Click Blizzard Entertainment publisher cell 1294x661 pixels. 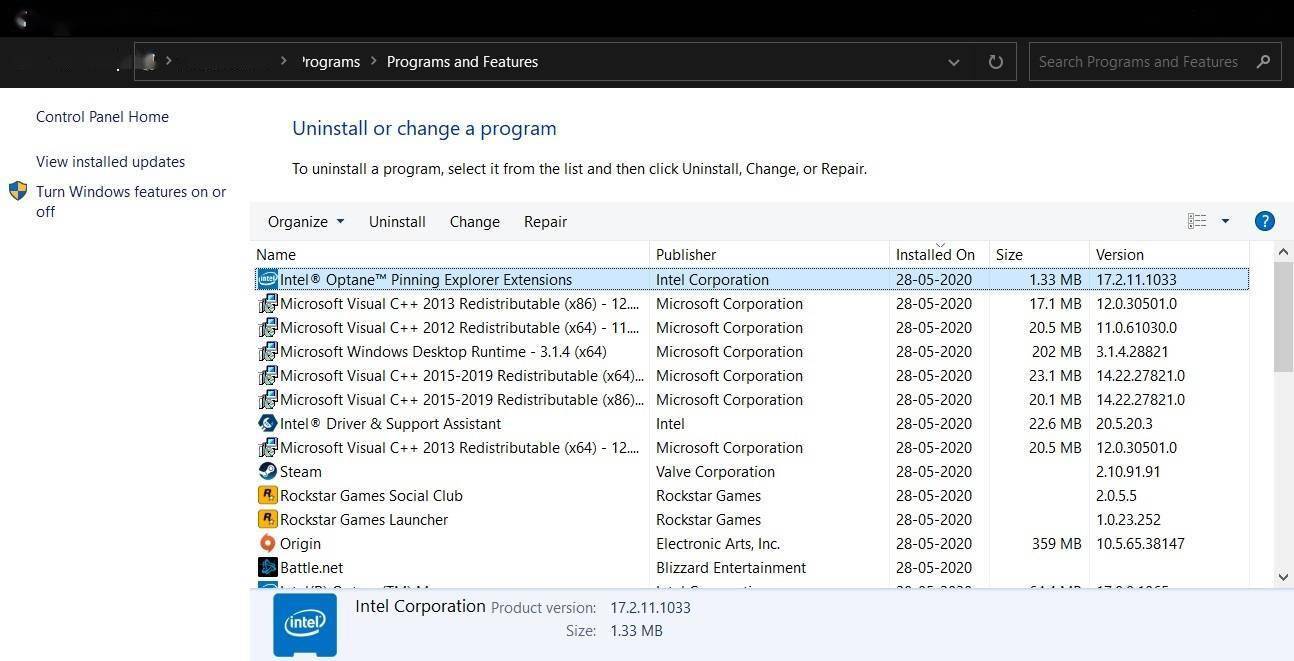731,568
